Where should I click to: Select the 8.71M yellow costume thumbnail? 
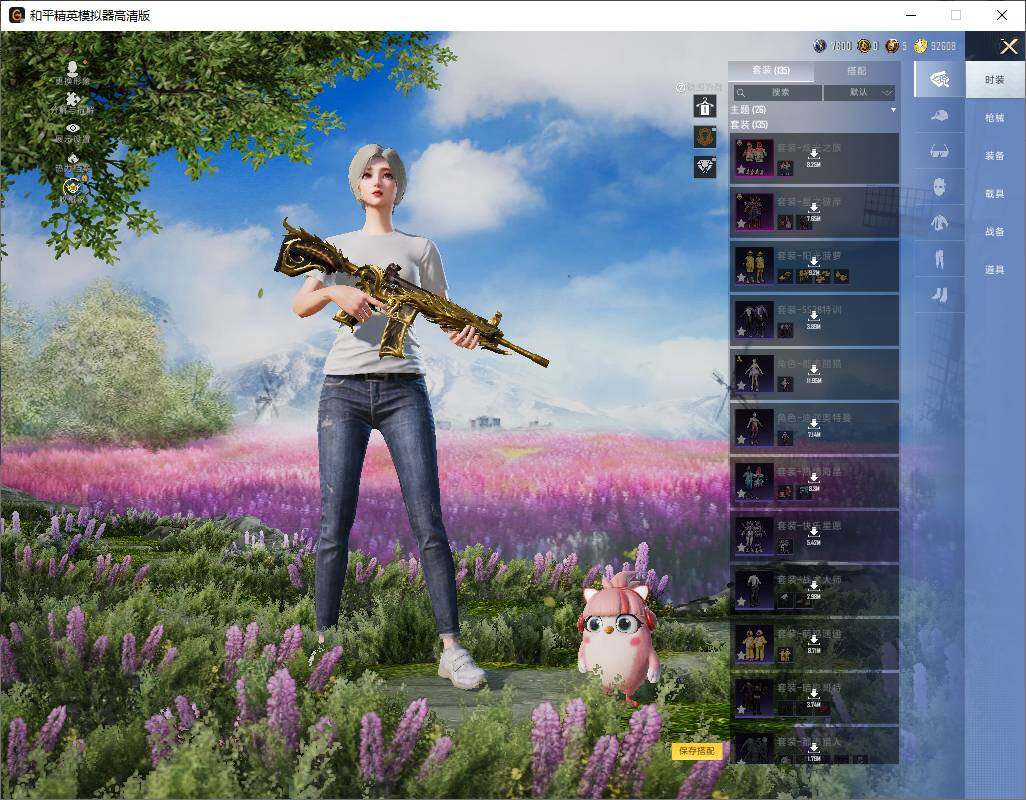pos(754,644)
